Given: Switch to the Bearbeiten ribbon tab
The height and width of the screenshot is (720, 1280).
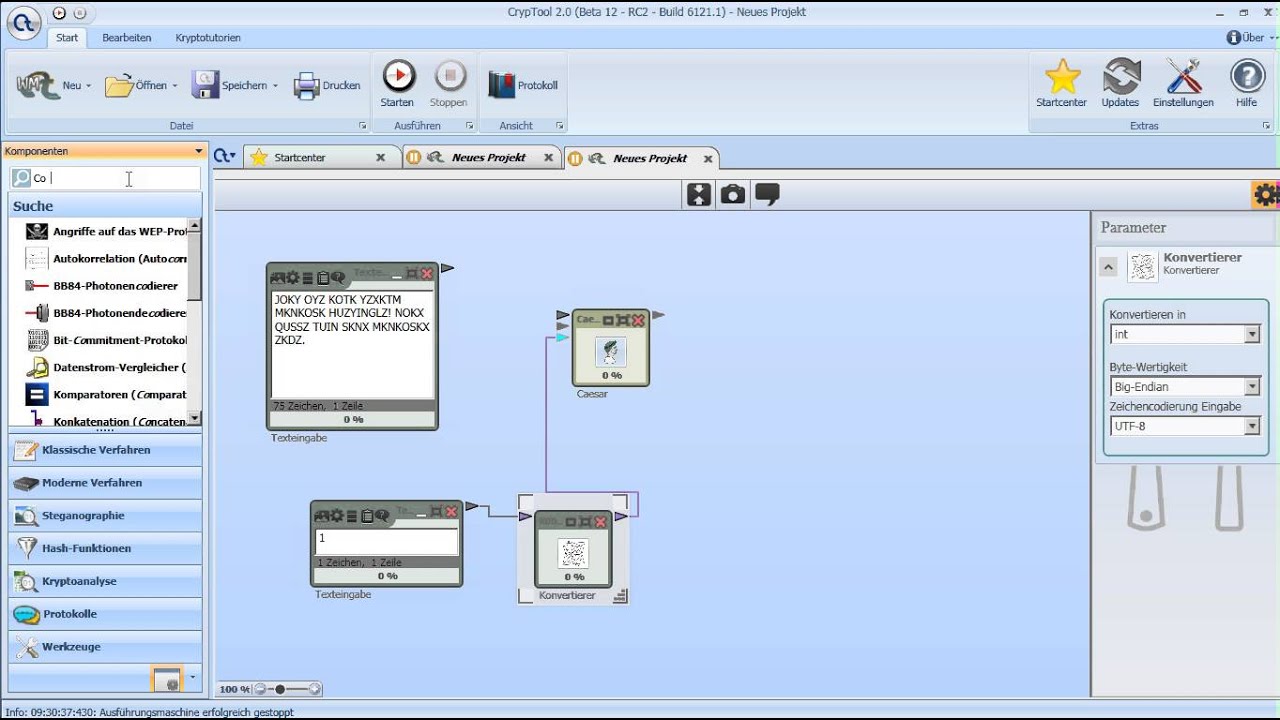Looking at the screenshot, I should tap(127, 38).
